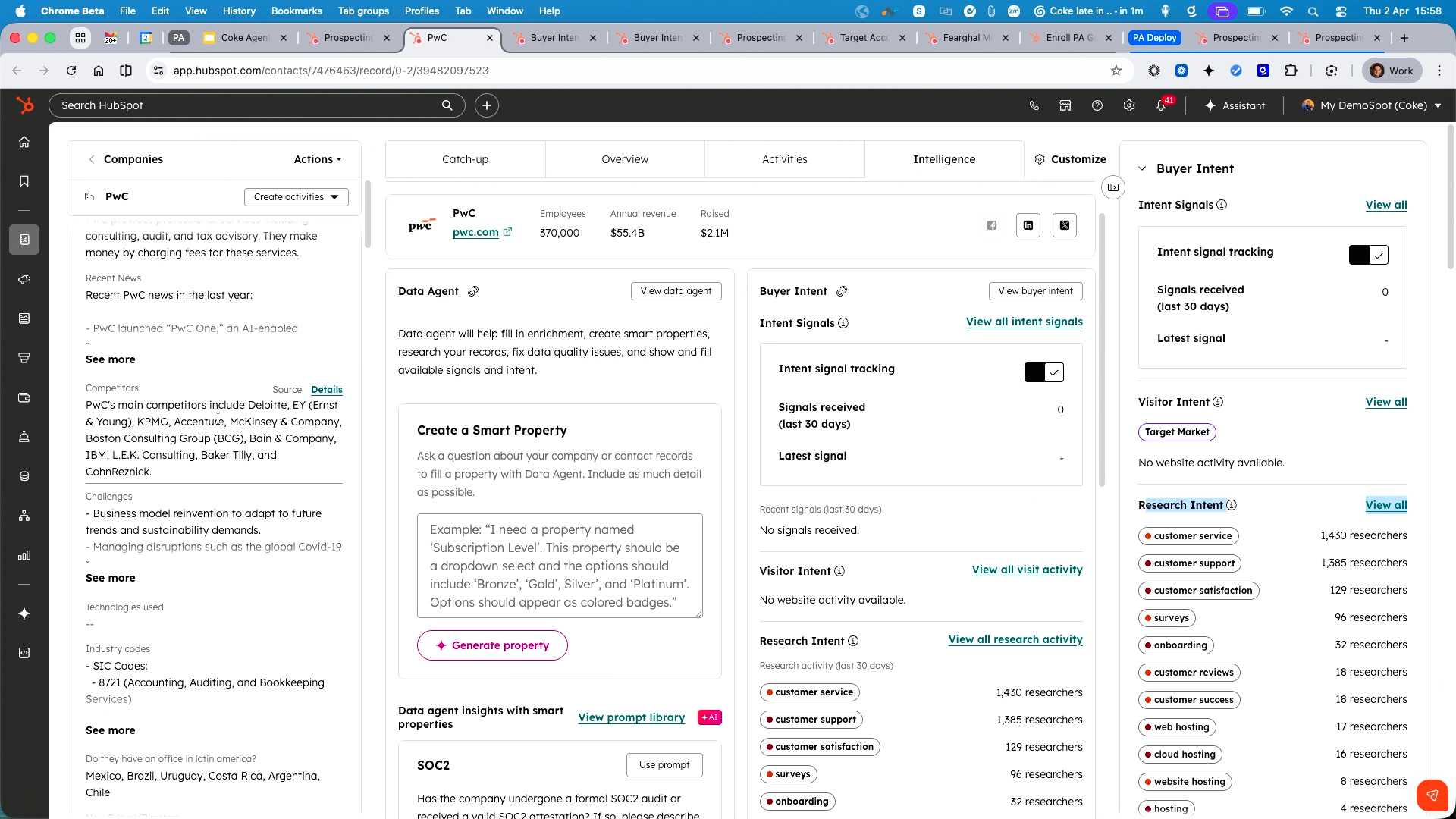The image size is (1456, 819).
Task: Open the notifications bell showing 41 alerts
Action: click(x=1161, y=105)
